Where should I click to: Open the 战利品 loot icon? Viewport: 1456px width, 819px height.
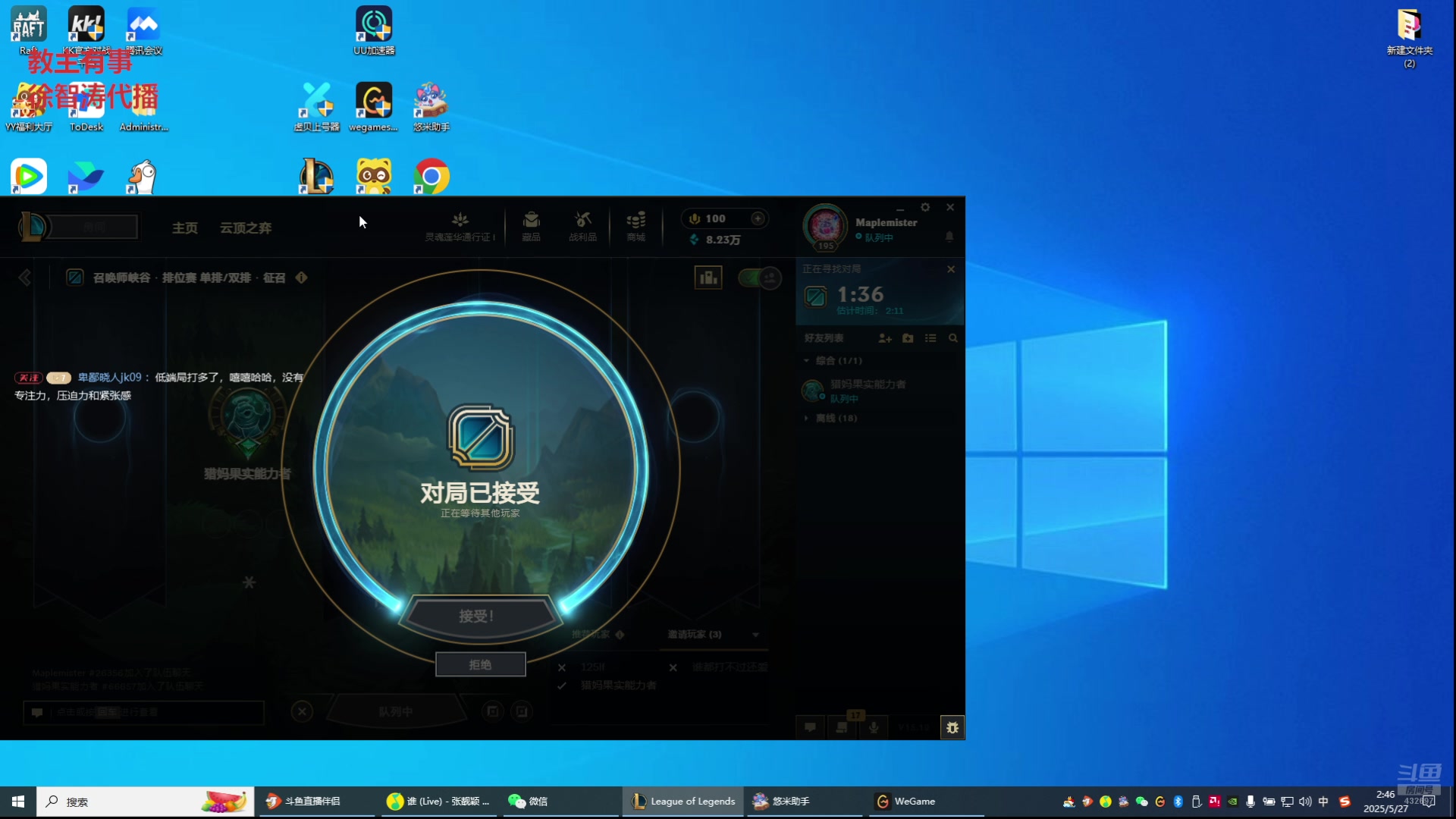pos(582,226)
